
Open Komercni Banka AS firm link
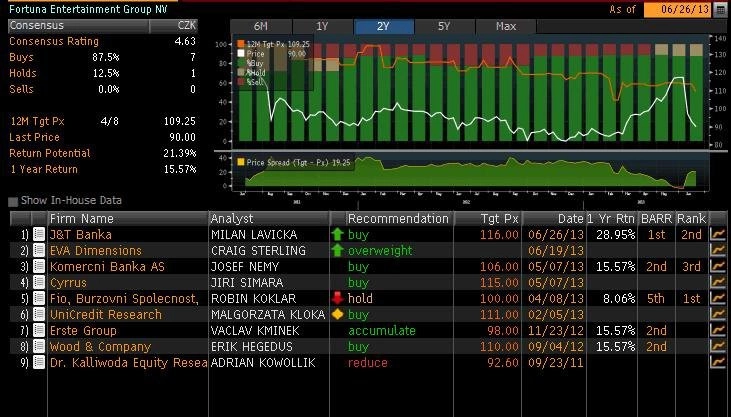[107, 266]
